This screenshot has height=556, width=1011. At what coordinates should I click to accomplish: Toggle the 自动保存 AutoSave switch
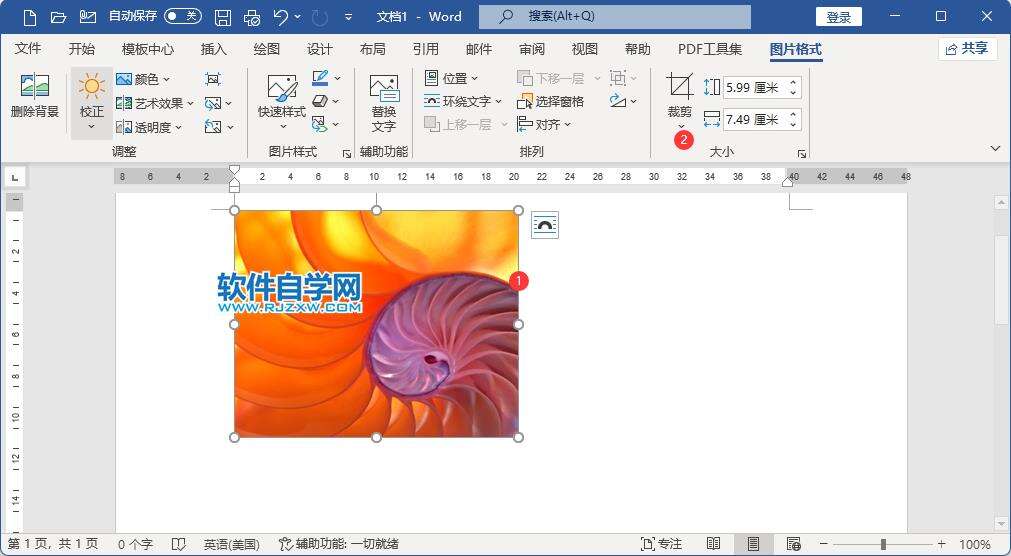182,17
